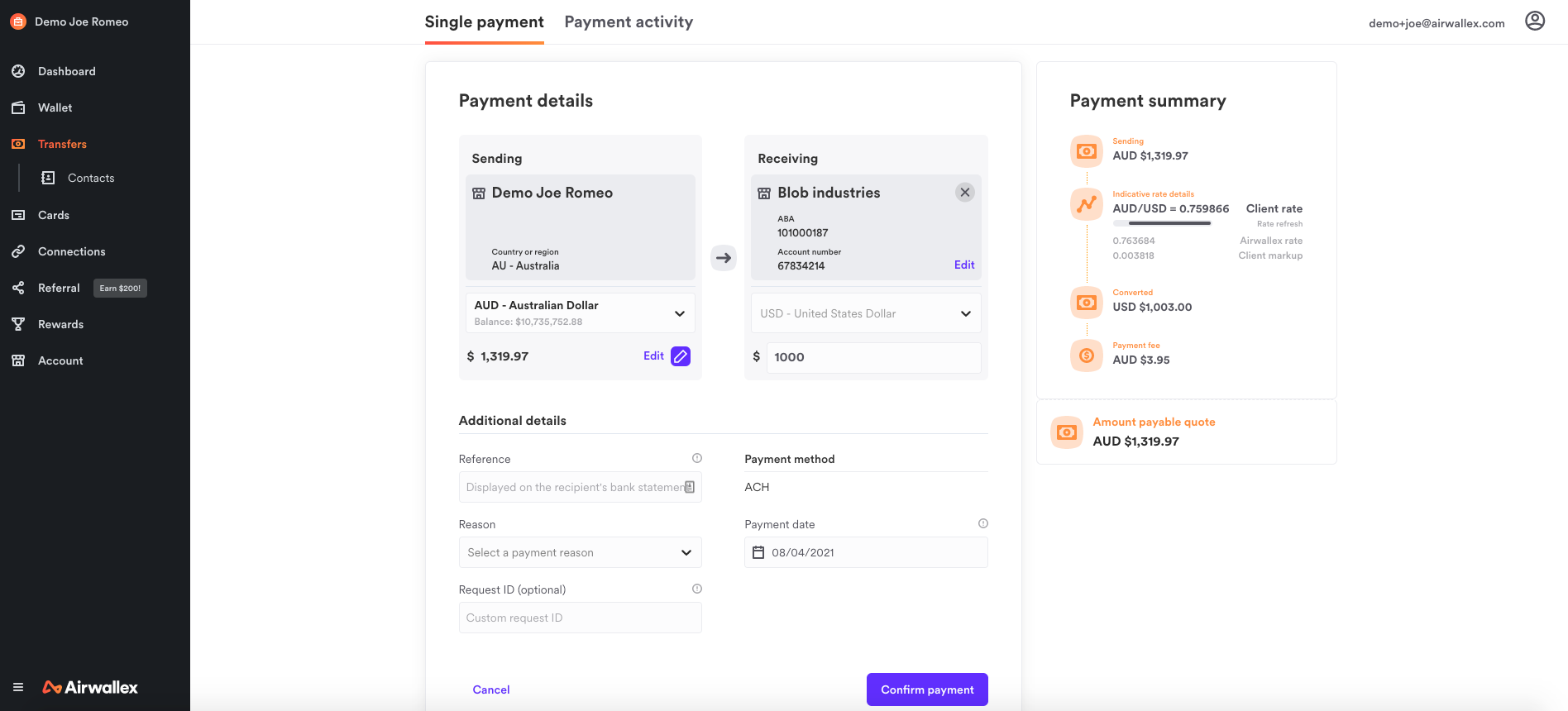
Task: Click the rate refresh progress bar
Action: (1162, 223)
